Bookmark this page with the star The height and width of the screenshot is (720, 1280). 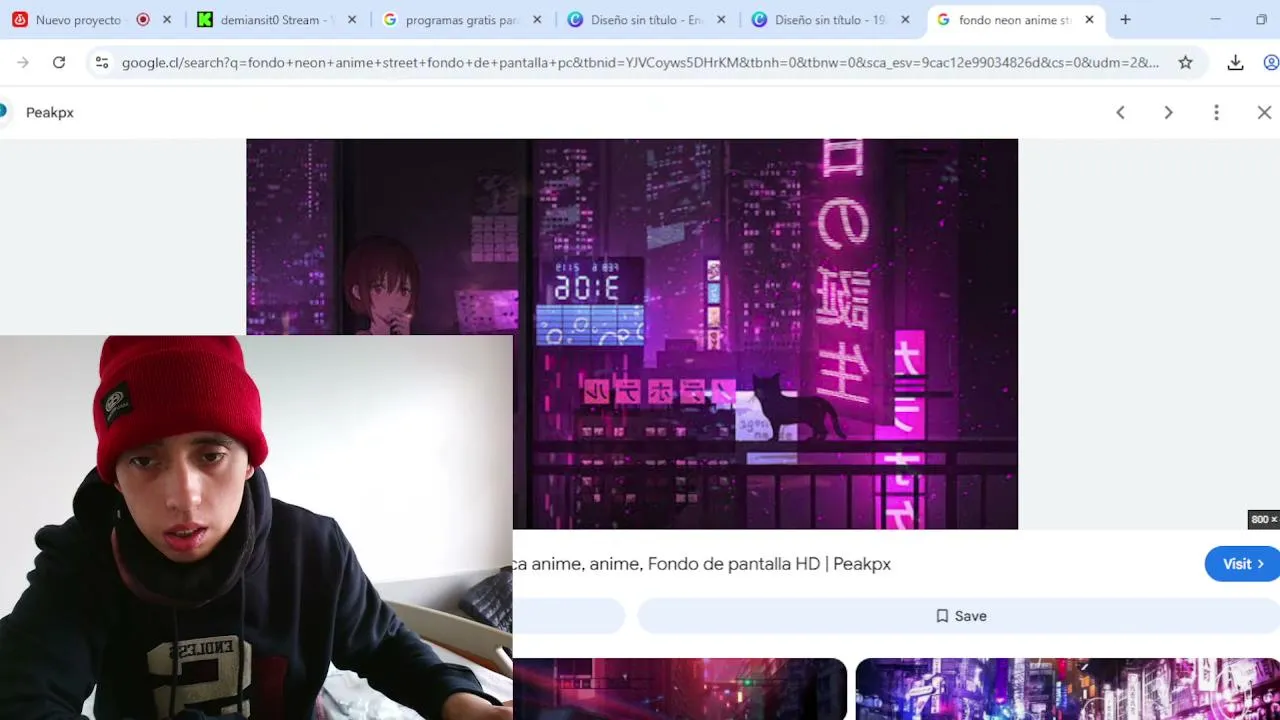pyautogui.click(x=1185, y=63)
